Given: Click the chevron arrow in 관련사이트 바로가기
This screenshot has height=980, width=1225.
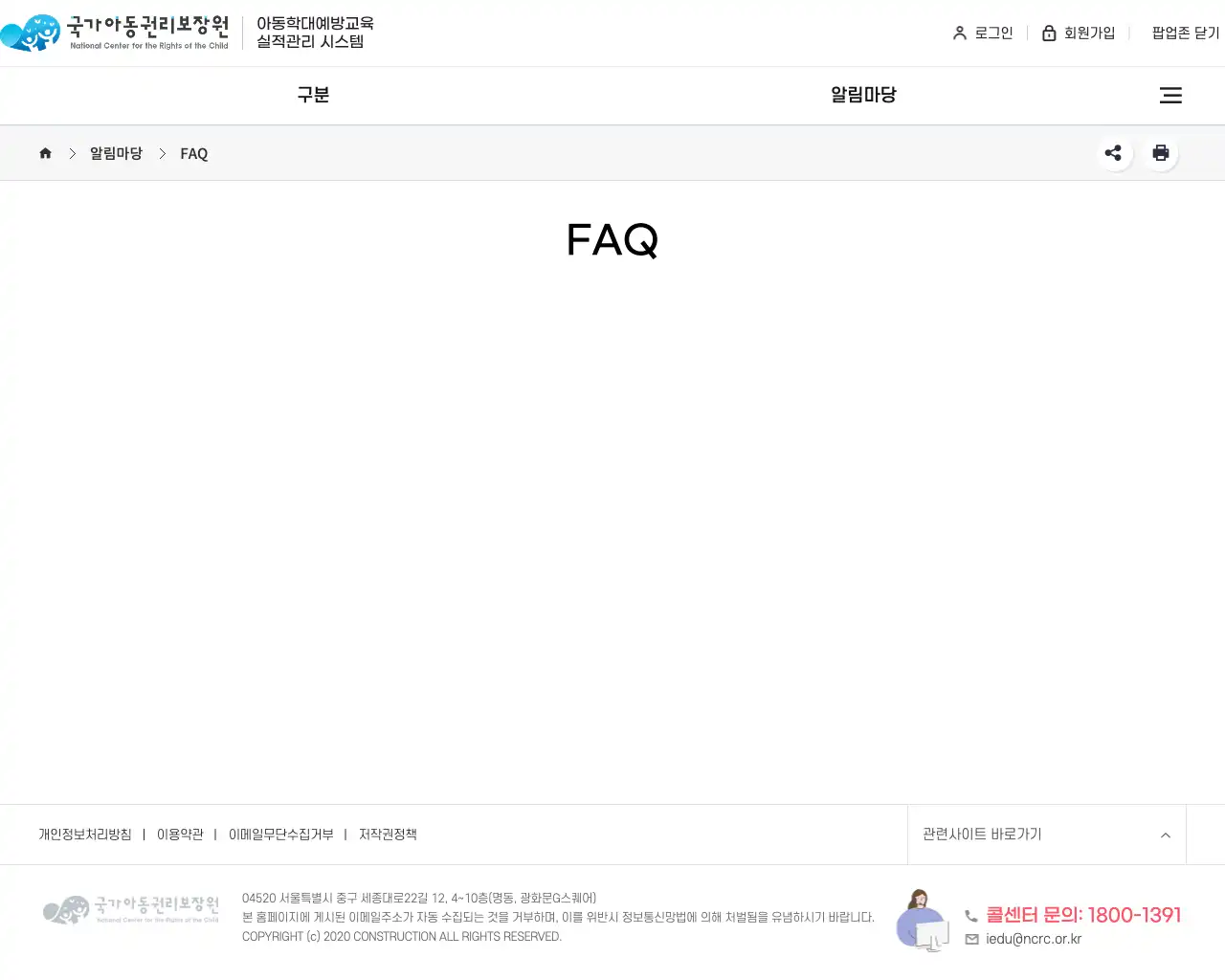Looking at the screenshot, I should (x=1166, y=835).
